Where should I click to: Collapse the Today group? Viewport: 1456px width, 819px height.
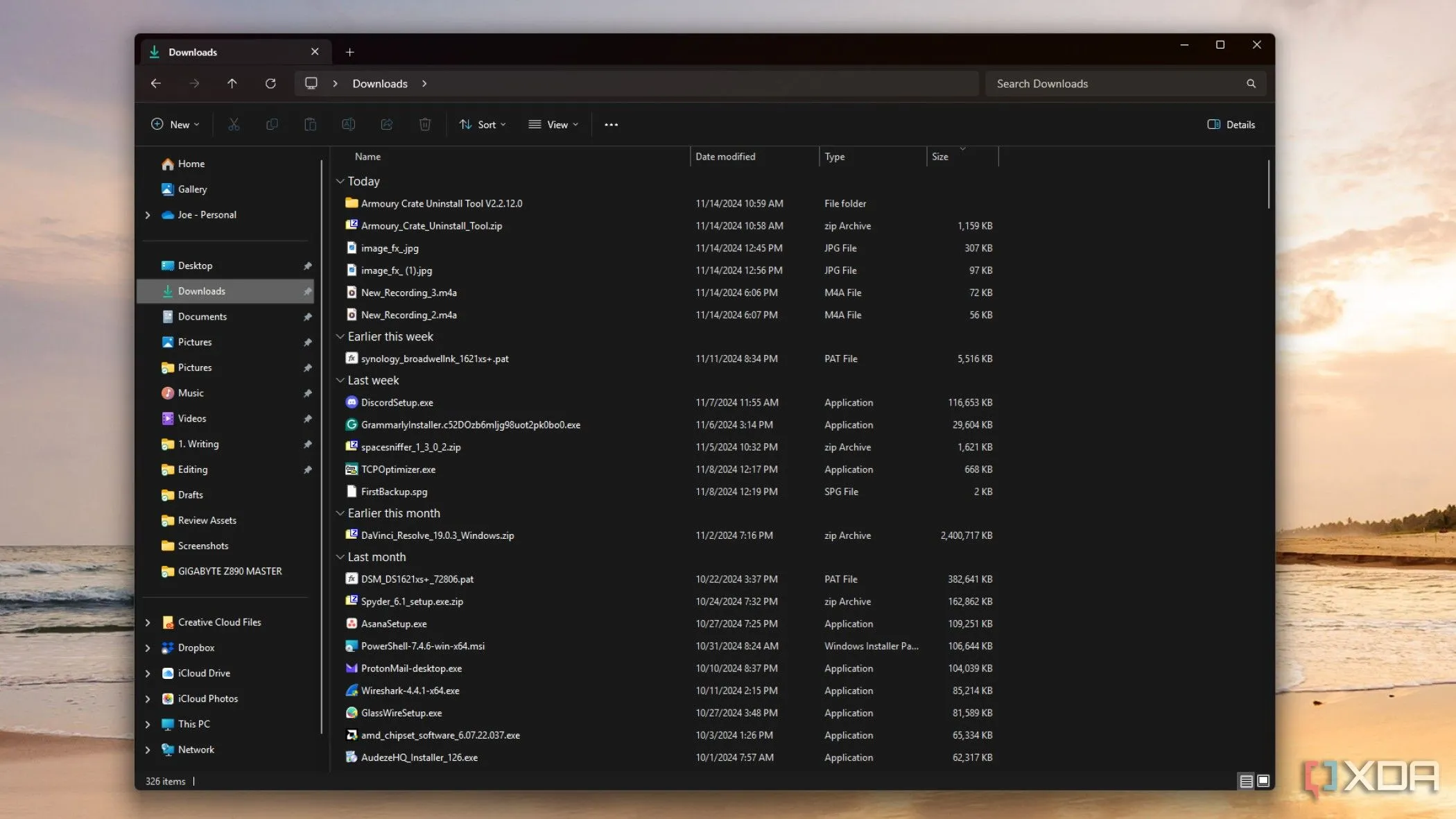(340, 181)
